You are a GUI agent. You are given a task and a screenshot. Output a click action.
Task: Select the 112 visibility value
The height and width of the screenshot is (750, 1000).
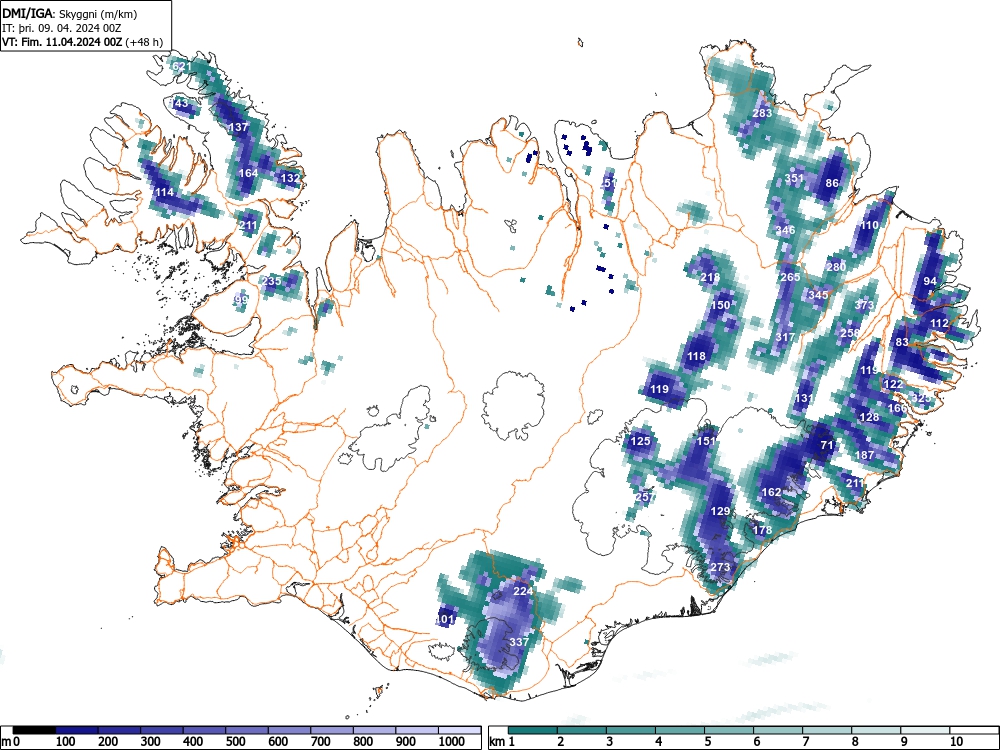(939, 323)
